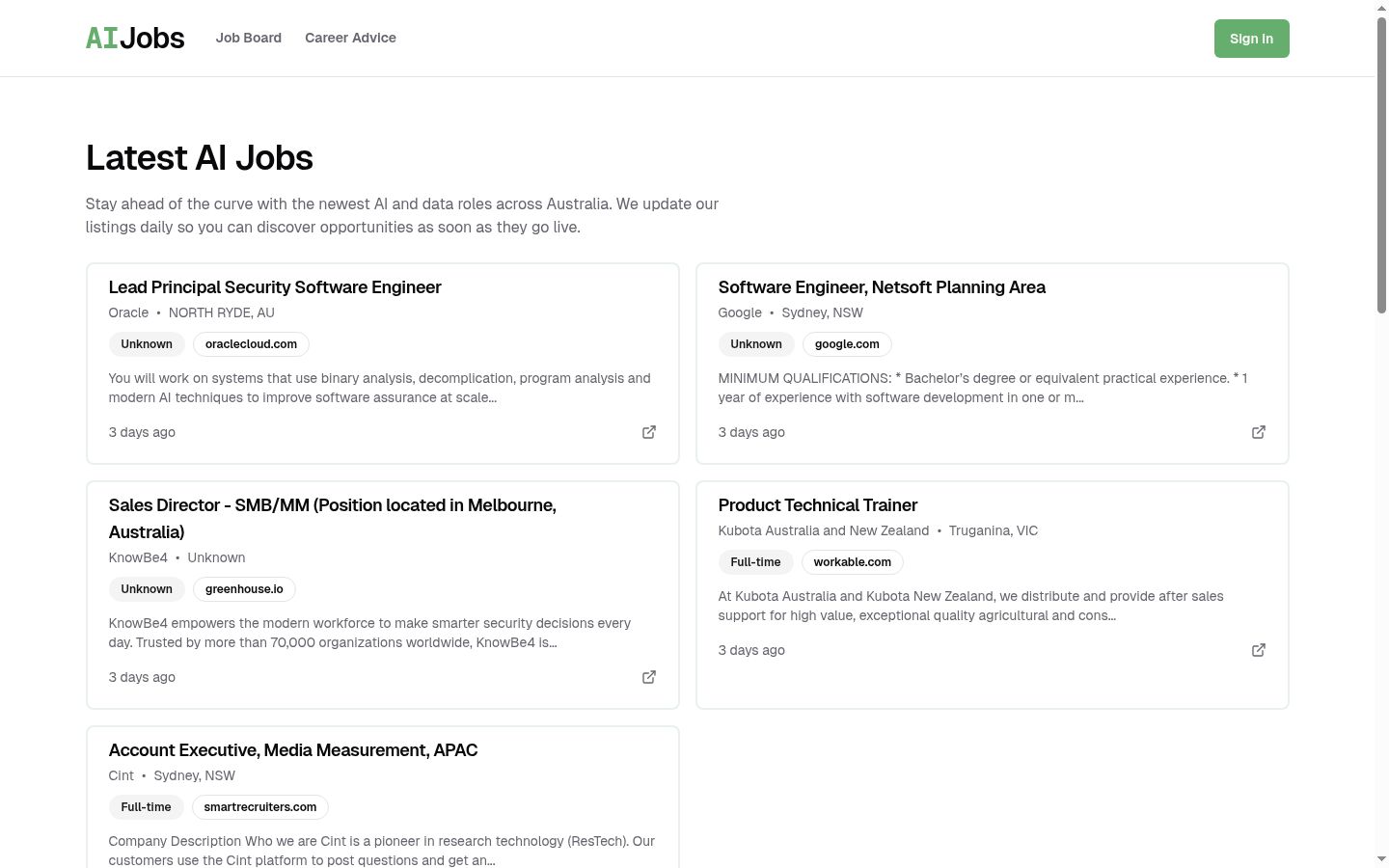Open external link for Oracle security engineer job
The width and height of the screenshot is (1389, 868).
pyautogui.click(x=649, y=432)
